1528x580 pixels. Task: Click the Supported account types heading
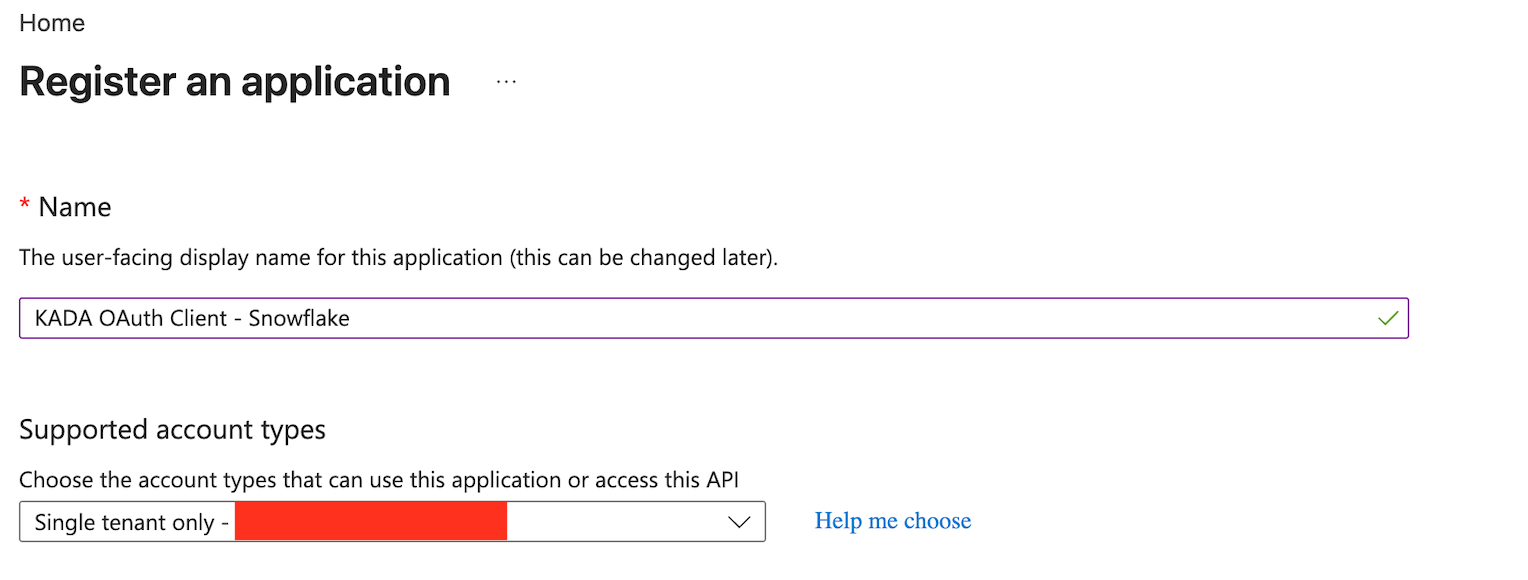click(x=172, y=430)
